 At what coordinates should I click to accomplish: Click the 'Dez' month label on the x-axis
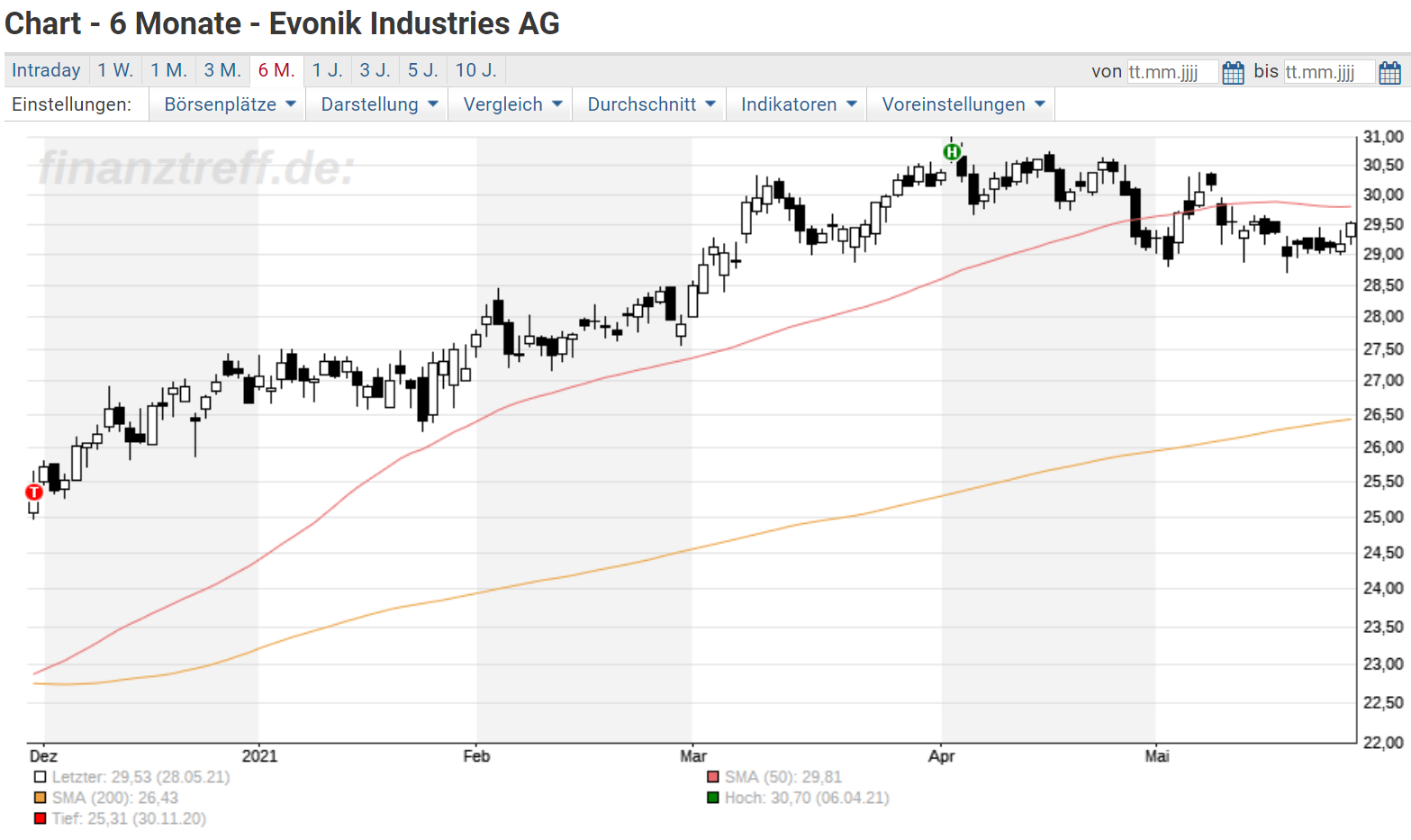click(43, 756)
